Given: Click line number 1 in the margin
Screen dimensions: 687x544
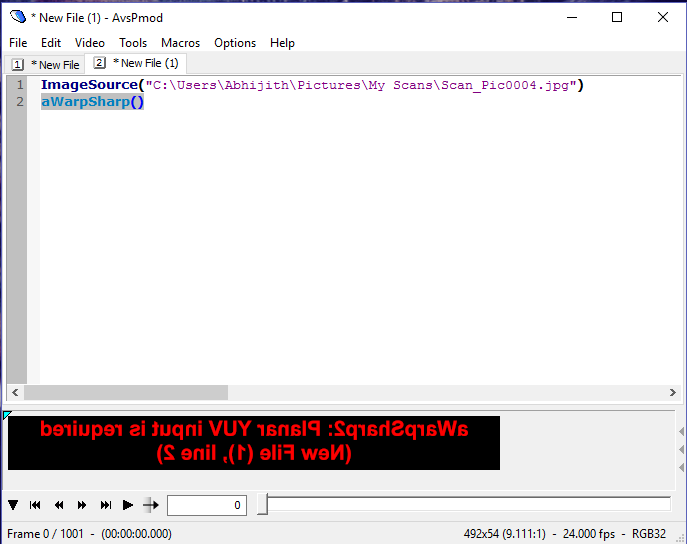Looking at the screenshot, I should (20, 85).
